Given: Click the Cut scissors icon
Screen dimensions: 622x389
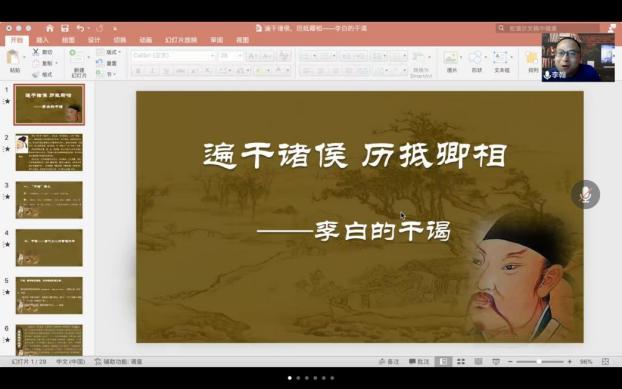Looking at the screenshot, I should 36,52.
